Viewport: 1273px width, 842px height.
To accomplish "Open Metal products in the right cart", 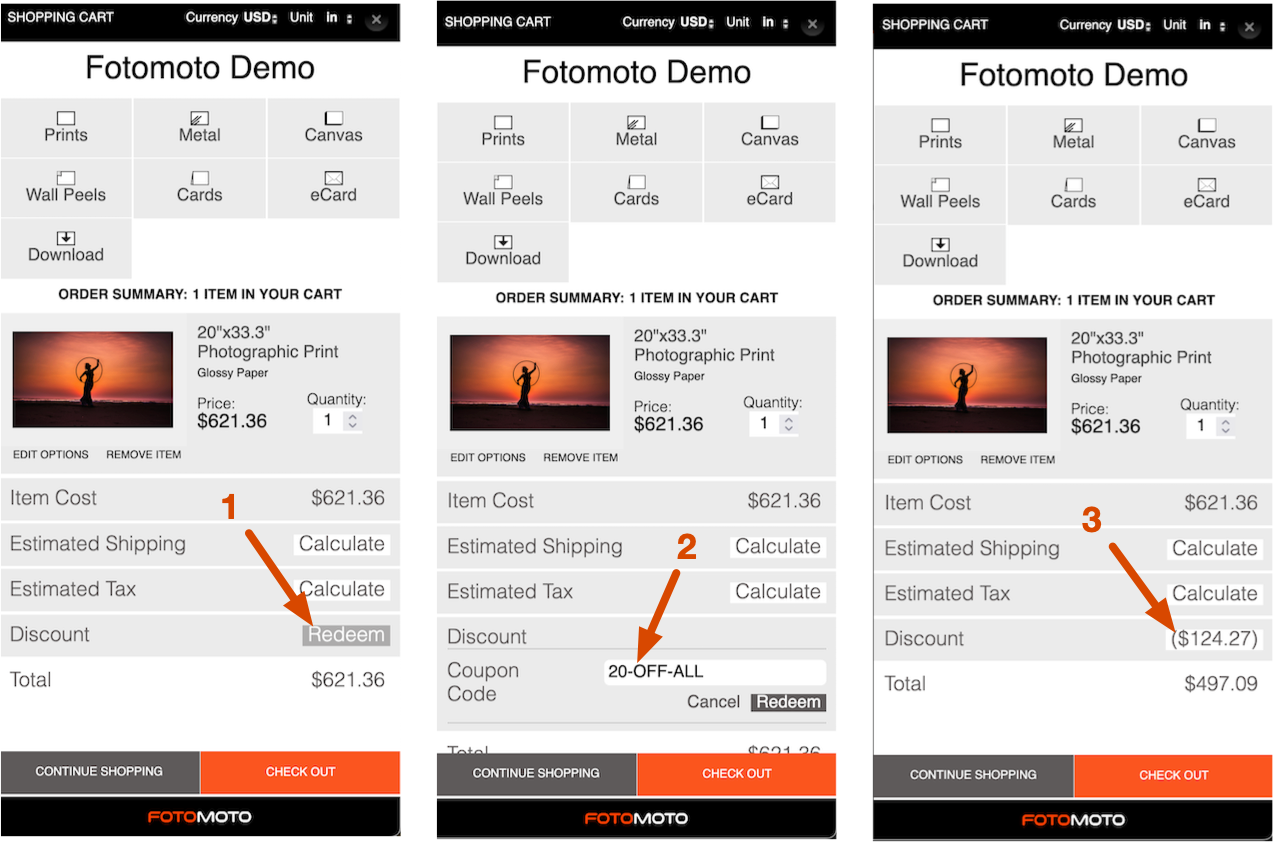I will coord(1074,134).
